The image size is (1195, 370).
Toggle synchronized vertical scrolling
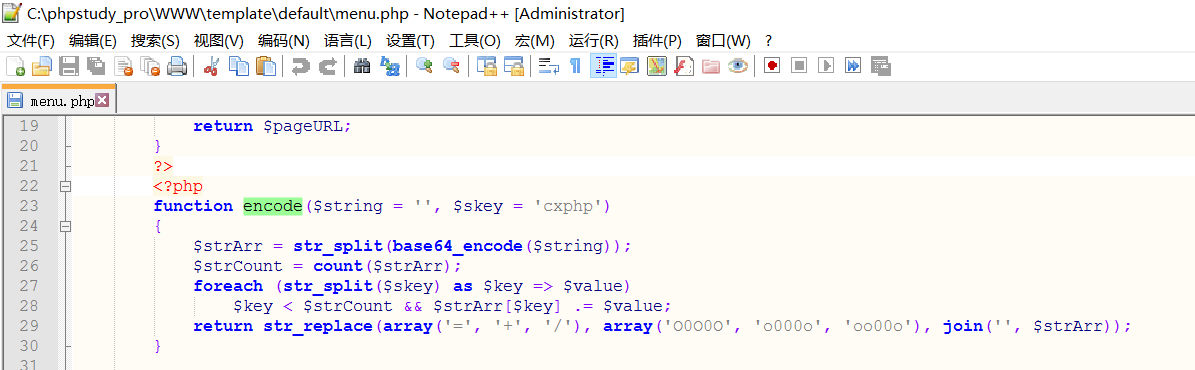click(487, 66)
